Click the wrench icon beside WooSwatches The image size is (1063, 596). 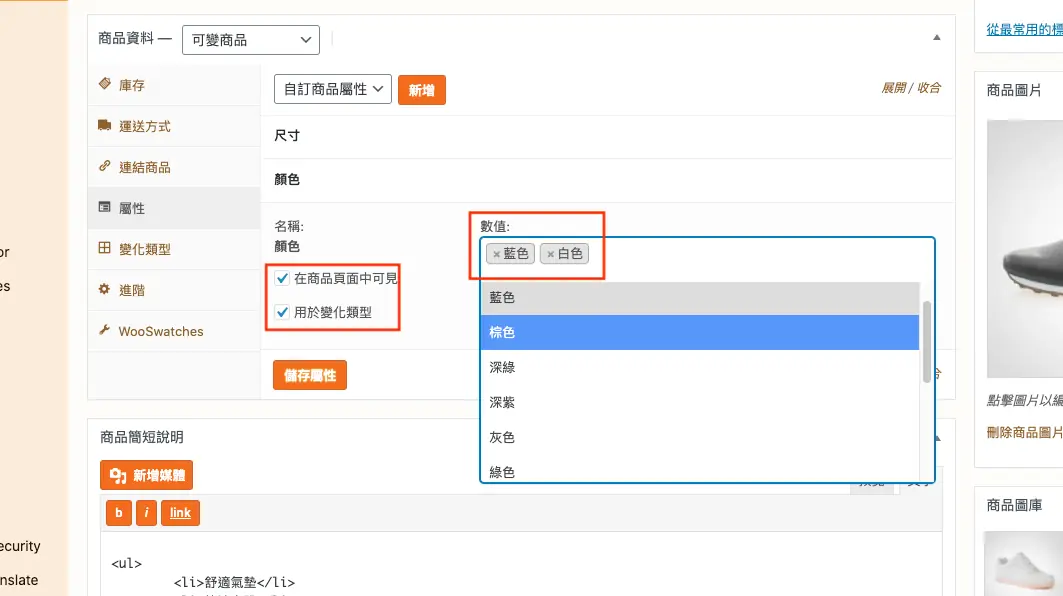[x=104, y=330]
